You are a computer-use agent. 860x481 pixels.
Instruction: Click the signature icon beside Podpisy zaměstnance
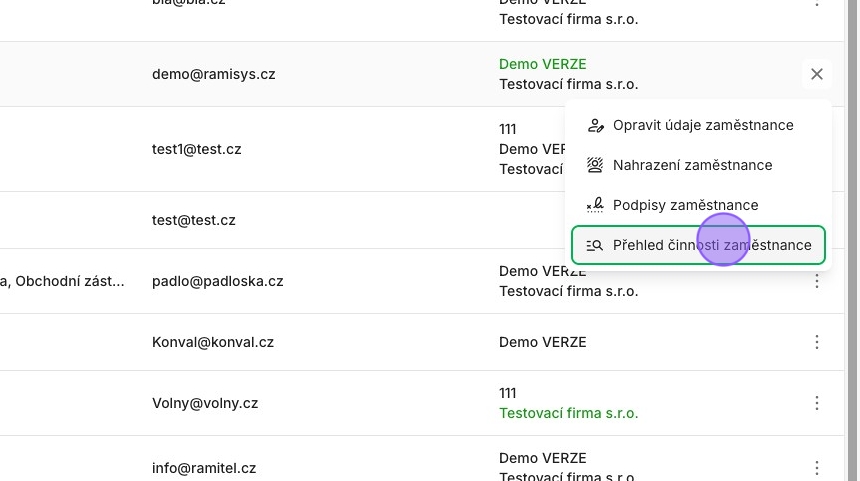click(x=595, y=205)
